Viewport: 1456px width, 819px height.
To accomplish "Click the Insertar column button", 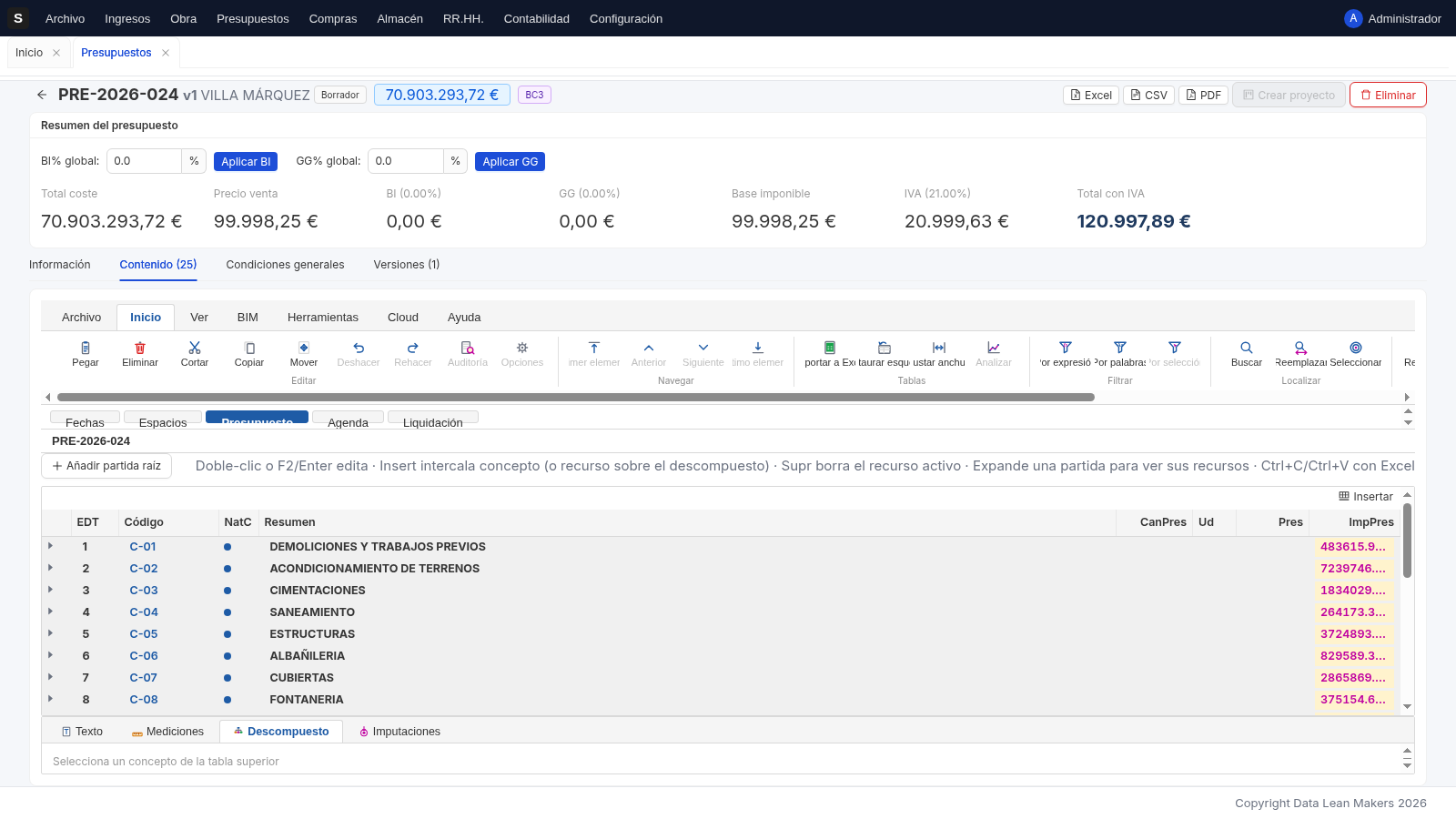I will pos(1366,497).
